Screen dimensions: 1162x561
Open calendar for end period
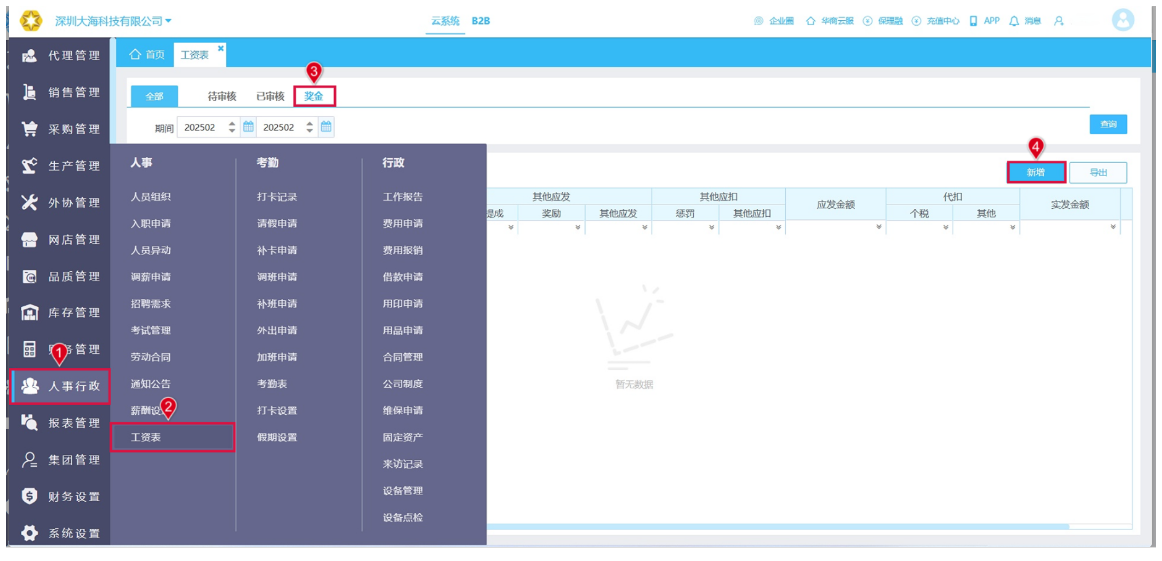coord(326,127)
